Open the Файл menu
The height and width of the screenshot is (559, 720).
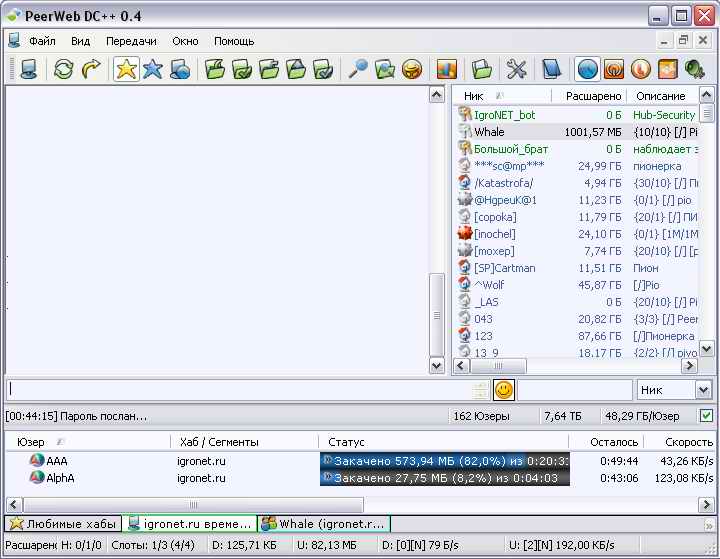tap(42, 41)
